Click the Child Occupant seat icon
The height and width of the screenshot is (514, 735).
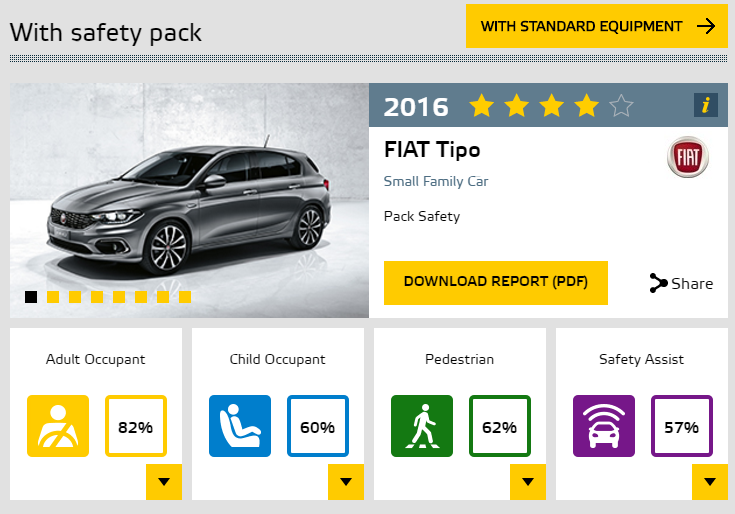point(240,426)
